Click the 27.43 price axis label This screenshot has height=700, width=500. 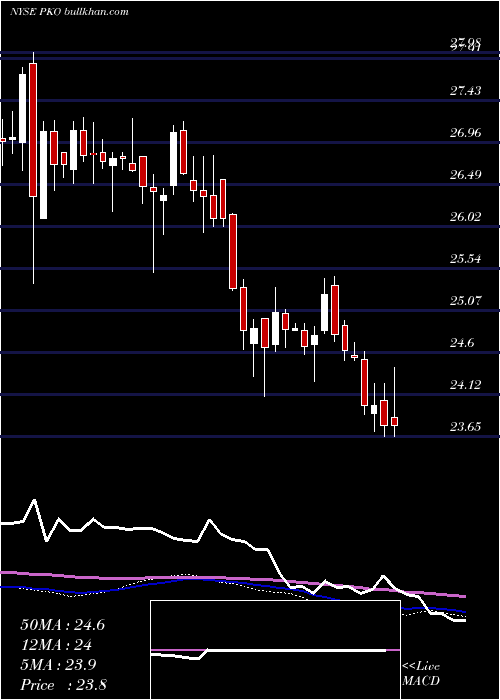tap(466, 91)
